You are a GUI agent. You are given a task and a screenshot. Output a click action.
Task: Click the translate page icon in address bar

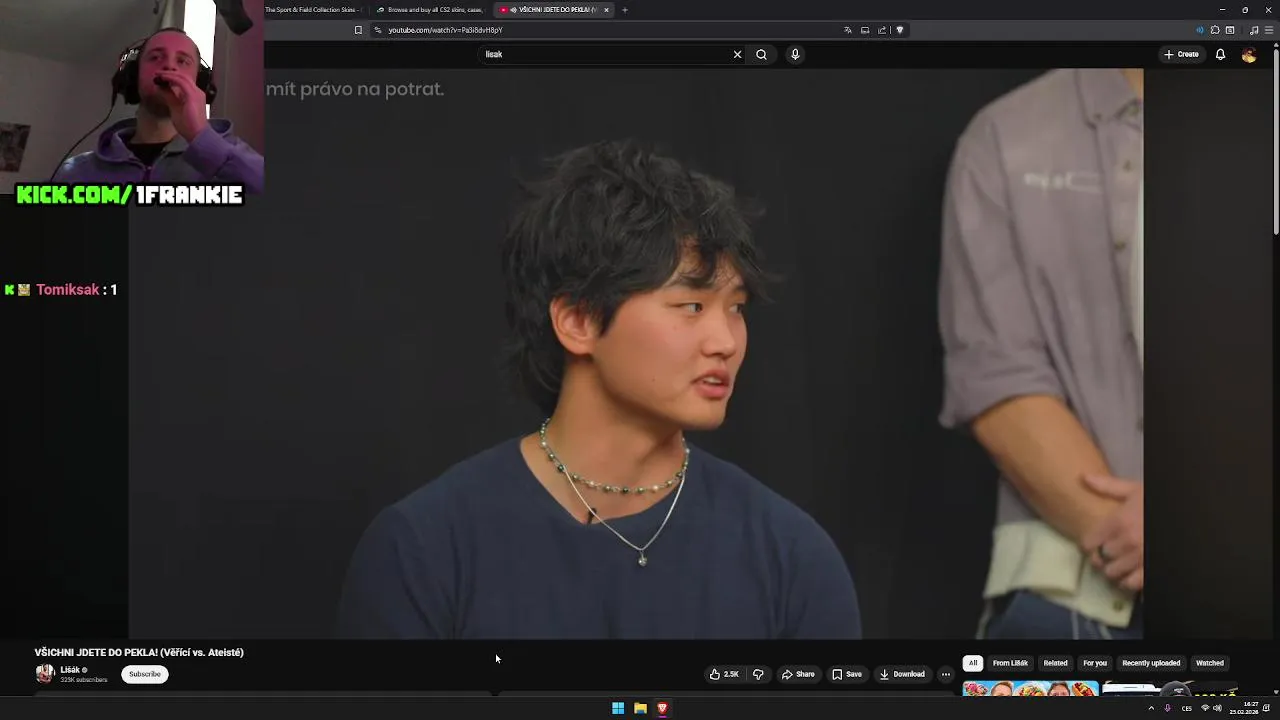(x=848, y=30)
